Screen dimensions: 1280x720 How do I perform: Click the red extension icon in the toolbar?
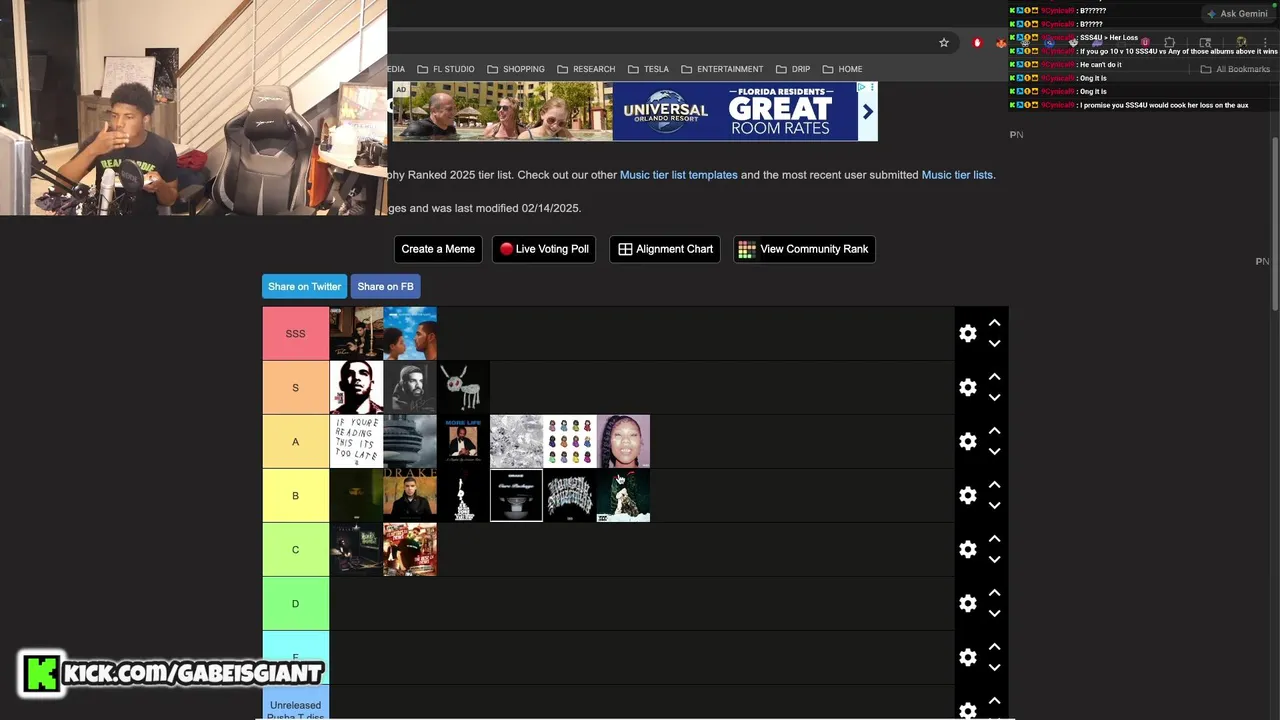click(977, 43)
